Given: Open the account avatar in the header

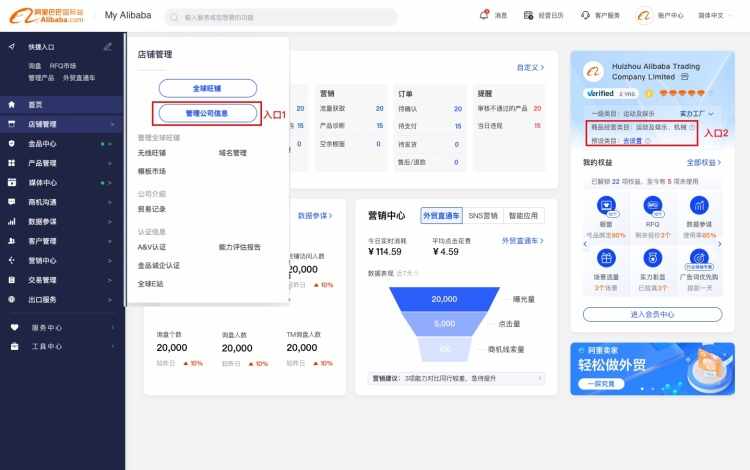Looking at the screenshot, I should [643, 15].
